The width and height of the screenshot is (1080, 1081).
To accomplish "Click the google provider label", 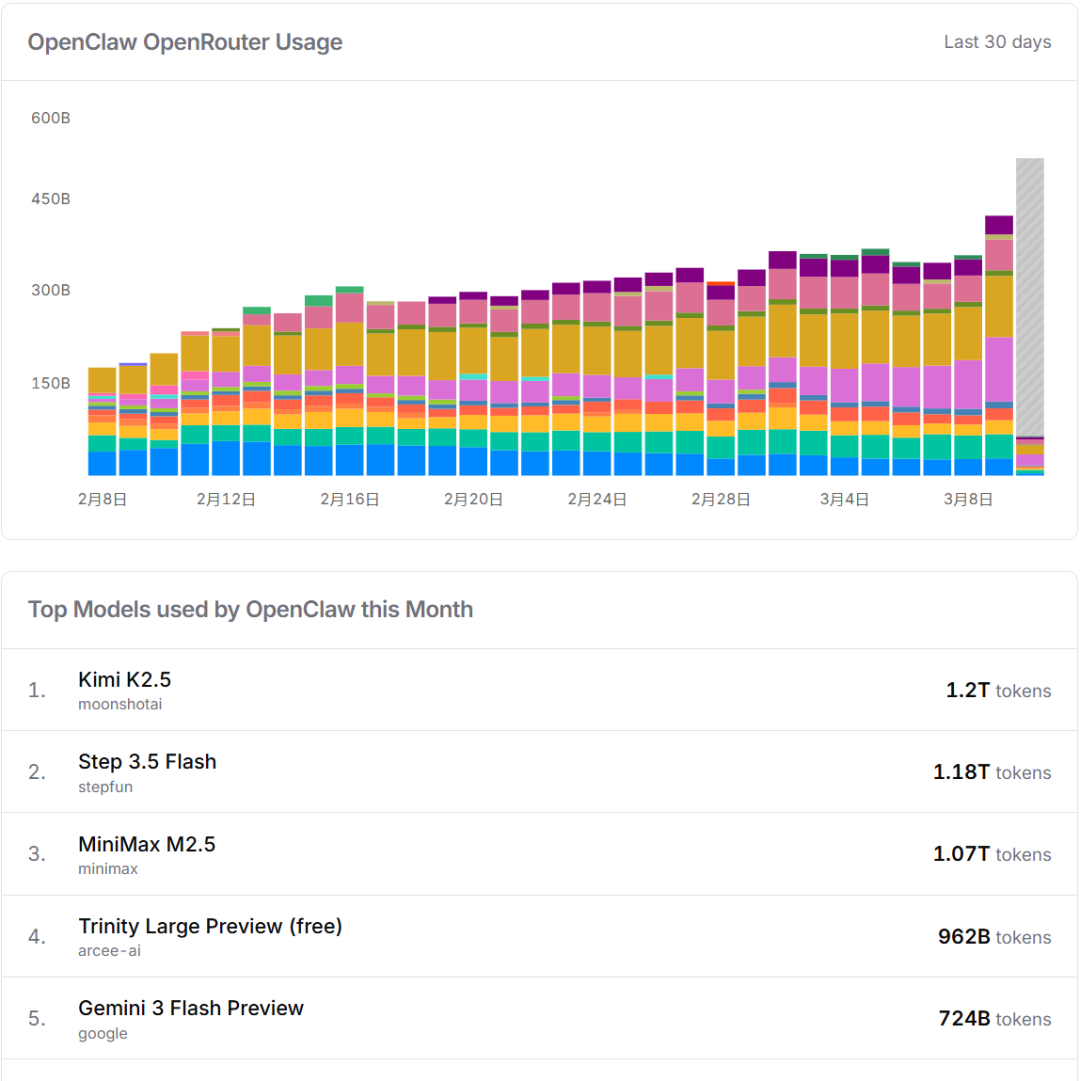I will [102, 1033].
